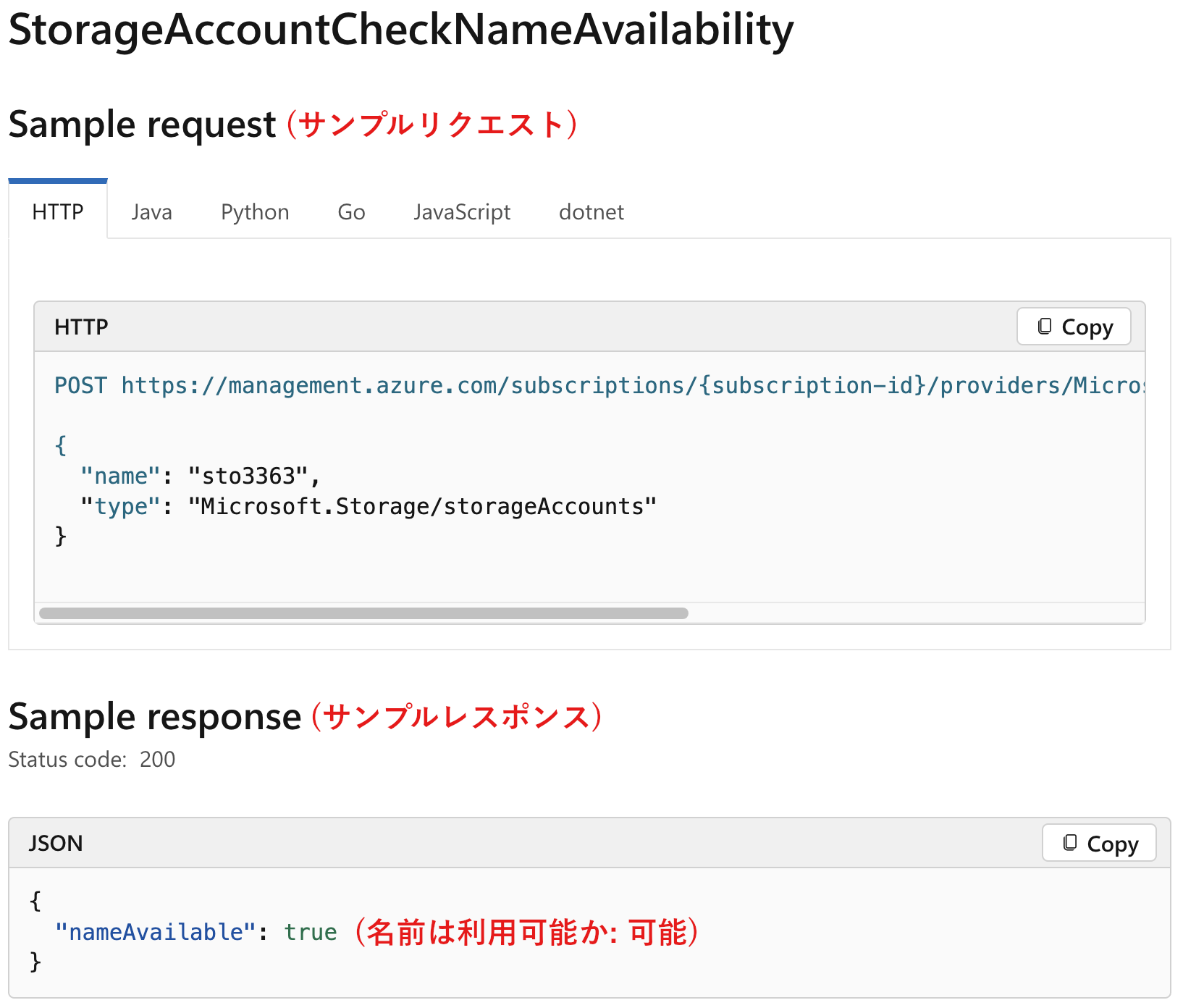Image resolution: width=1183 pixels, height=1008 pixels.
Task: Show the Go sample tab
Action: (x=351, y=211)
